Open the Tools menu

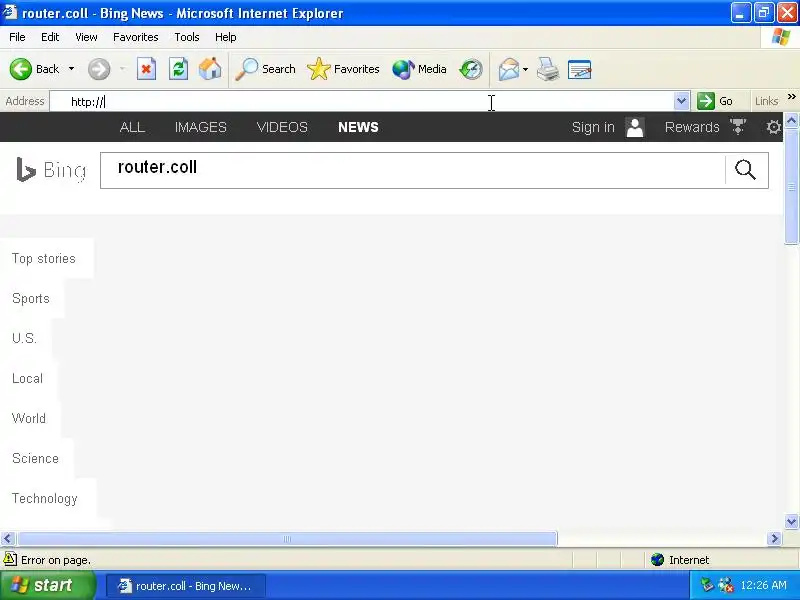tap(187, 37)
